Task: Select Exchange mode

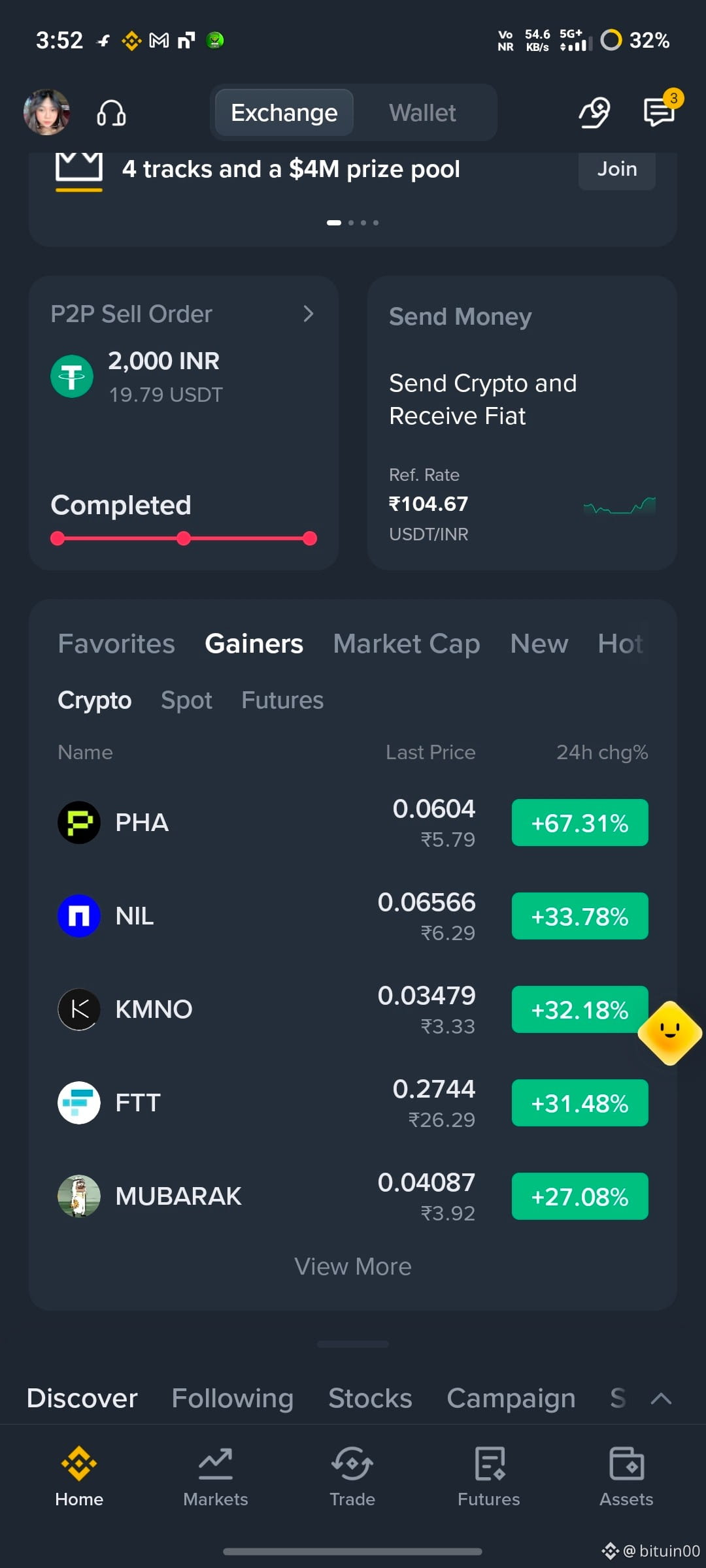Action: coord(284,113)
